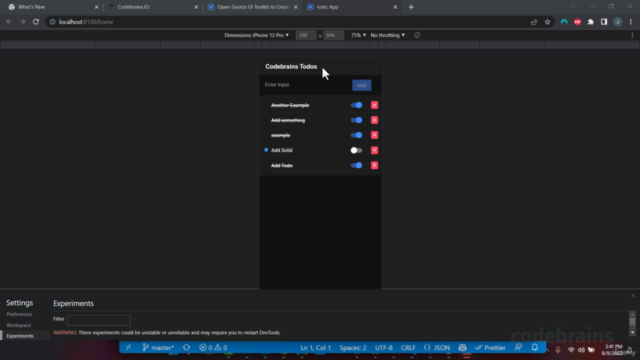Click the Another Example todo label
Viewport: 640px width, 360px height.
(x=290, y=105)
